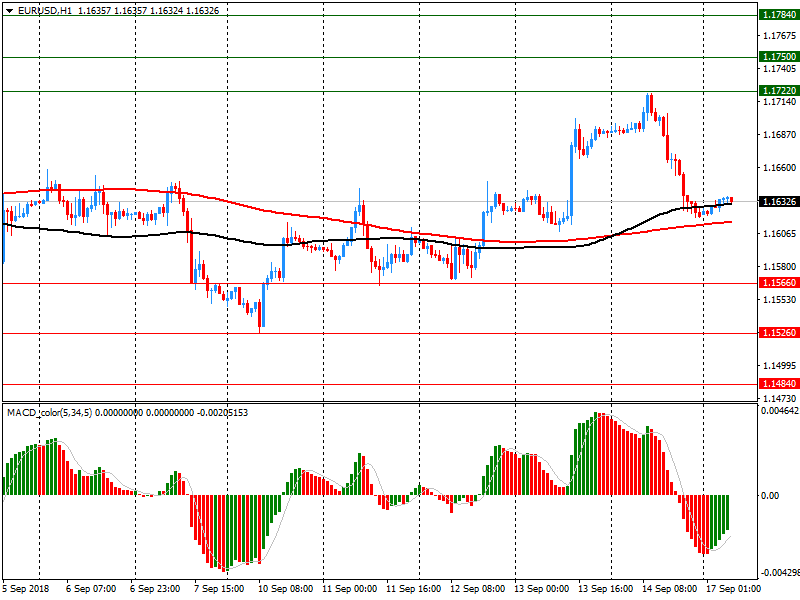Click the 1.14995 price scale value
The image size is (800, 600).
pyautogui.click(x=779, y=365)
